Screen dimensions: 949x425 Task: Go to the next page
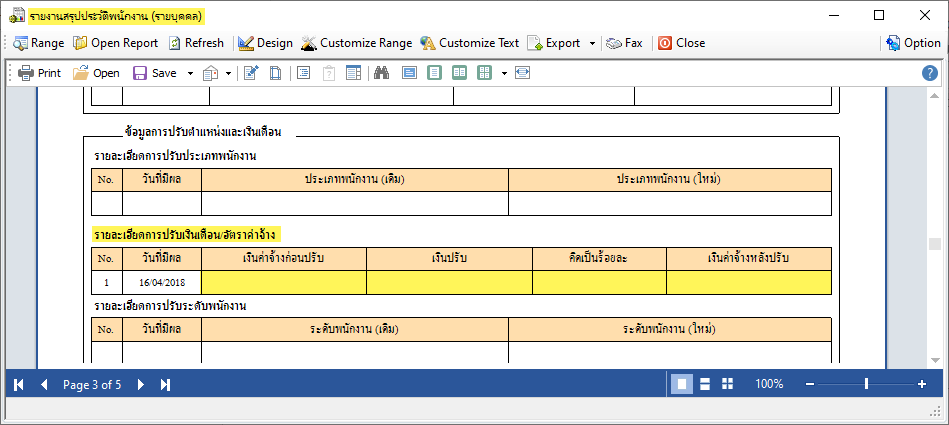pos(140,384)
